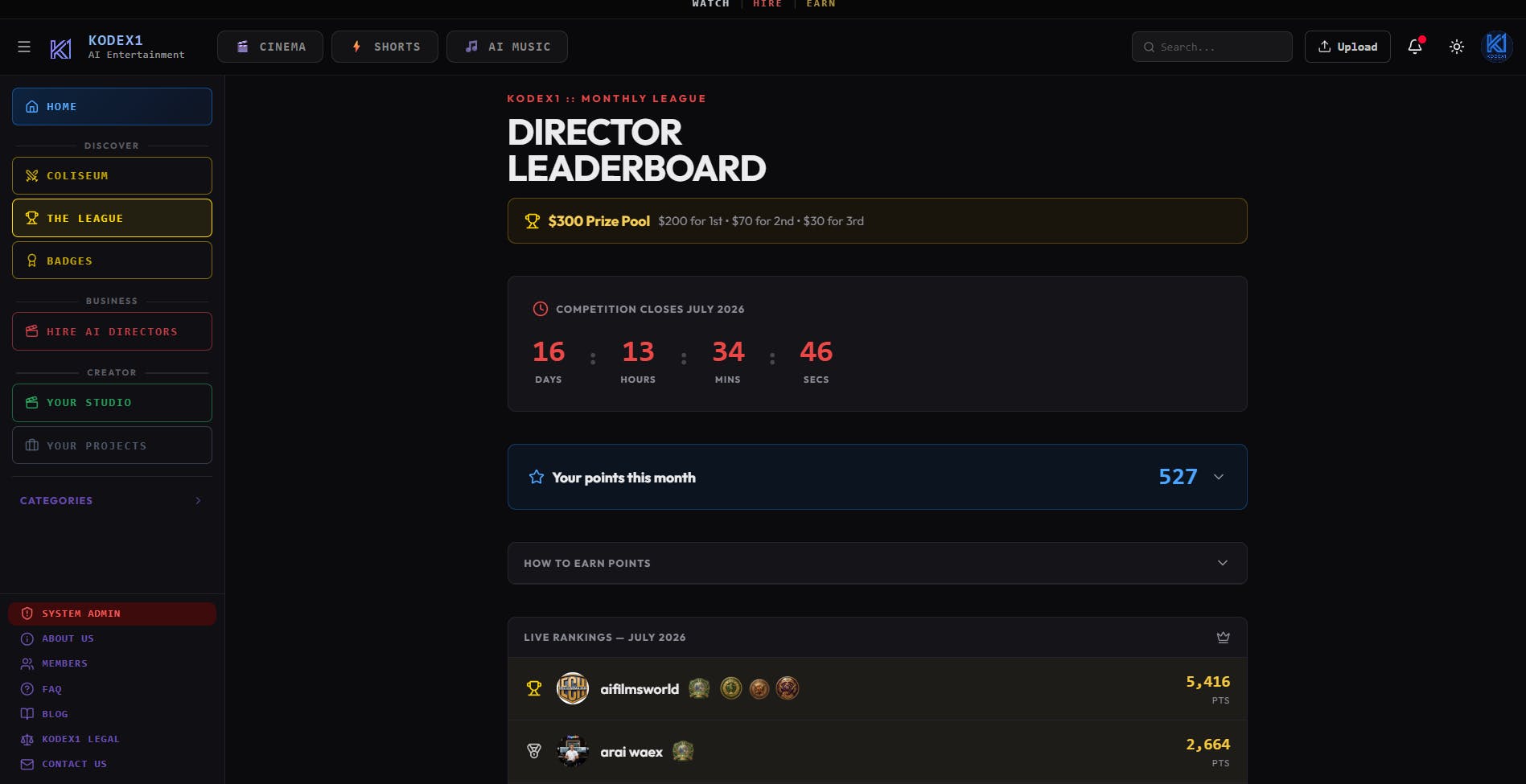The width and height of the screenshot is (1526, 784).
Task: Open The League in sidebar
Action: 112,218
